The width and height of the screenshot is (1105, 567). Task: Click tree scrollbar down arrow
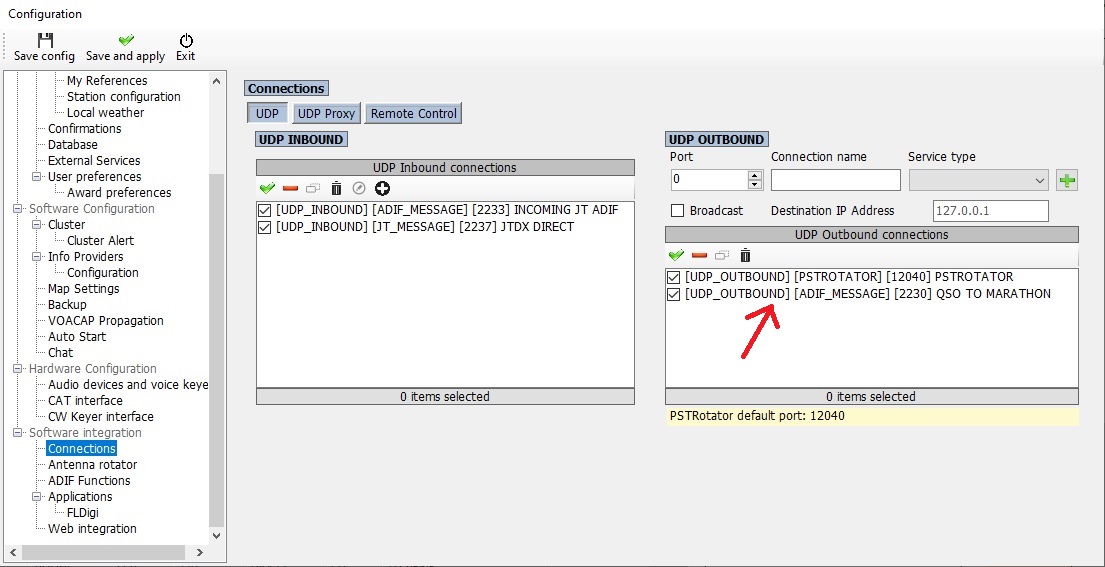[216, 535]
